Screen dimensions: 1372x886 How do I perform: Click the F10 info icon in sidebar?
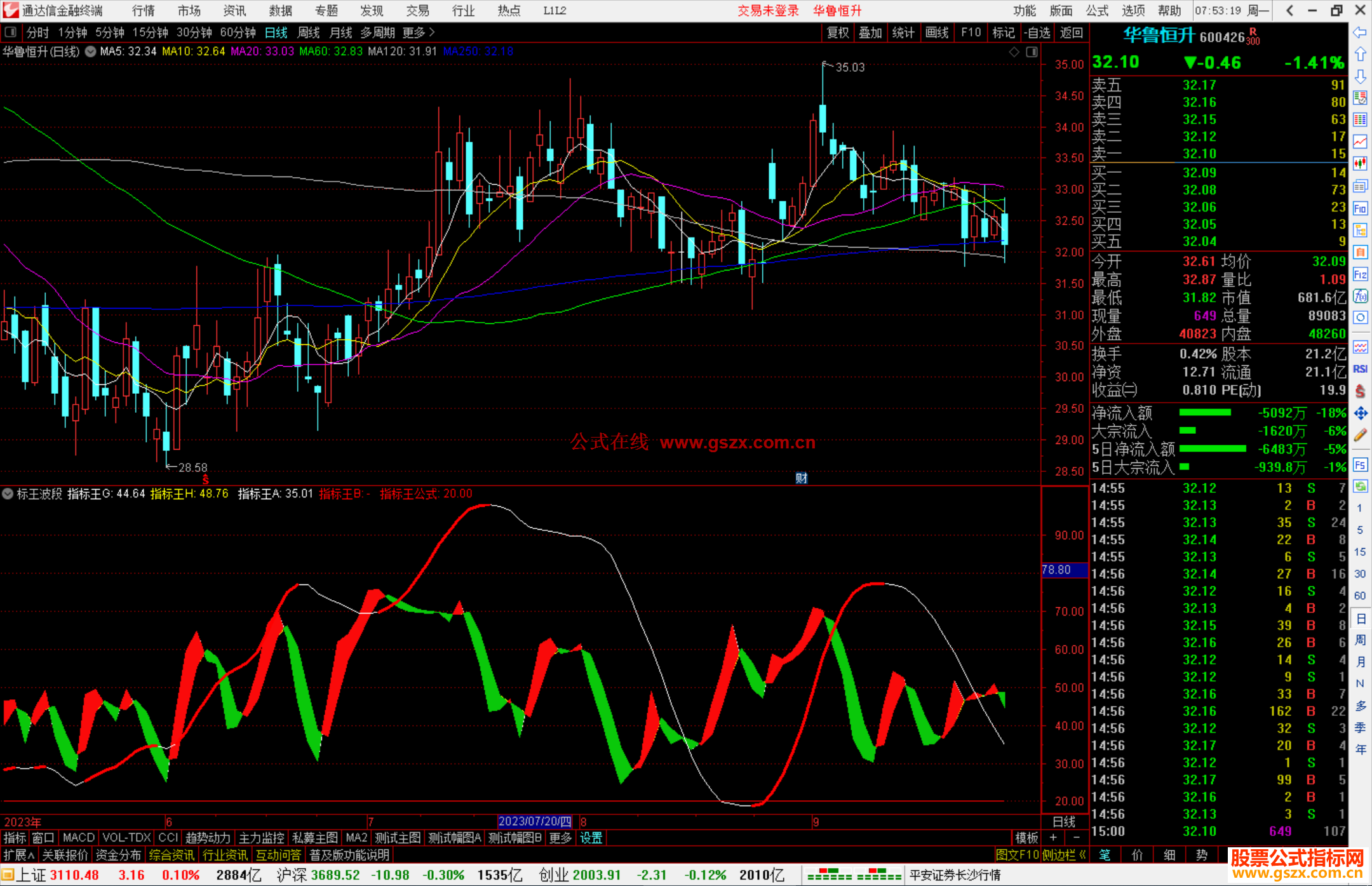click(1360, 208)
